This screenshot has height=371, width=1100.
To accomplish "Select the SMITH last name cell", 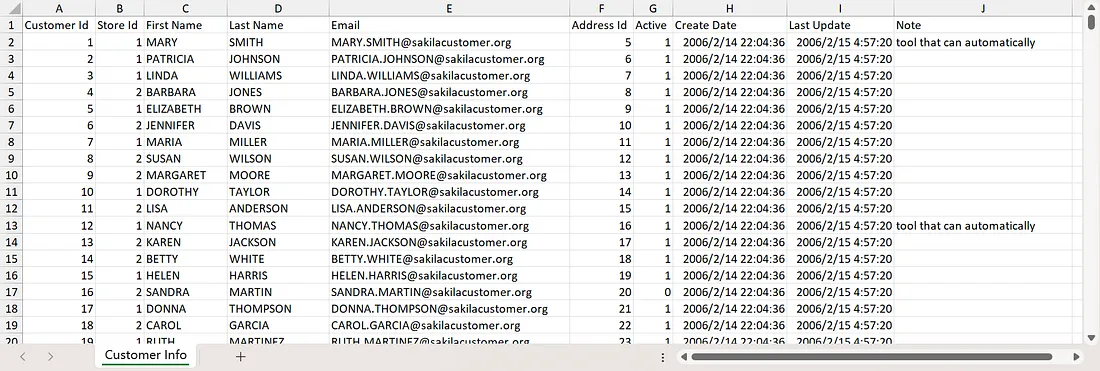I will [278, 42].
